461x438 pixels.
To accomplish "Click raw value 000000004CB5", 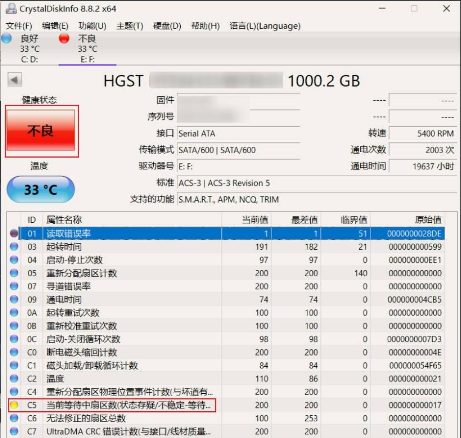I will pos(415,300).
